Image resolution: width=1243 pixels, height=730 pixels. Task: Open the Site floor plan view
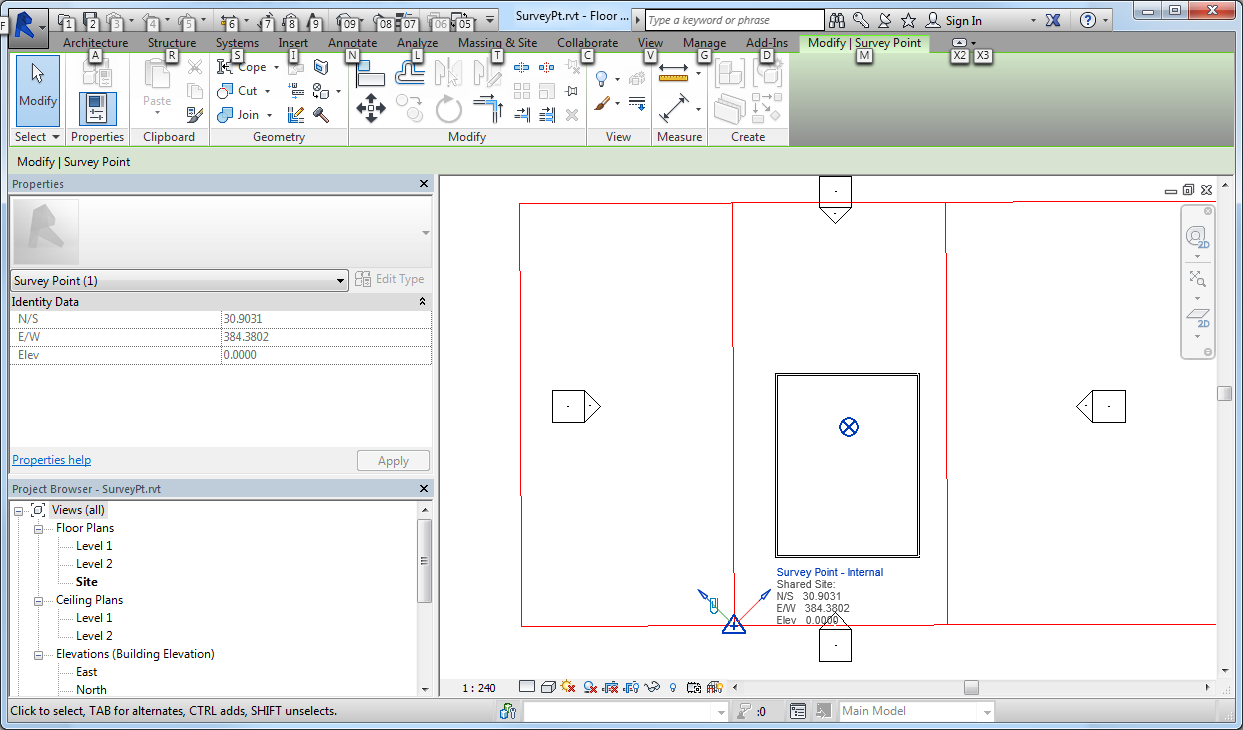click(x=87, y=582)
